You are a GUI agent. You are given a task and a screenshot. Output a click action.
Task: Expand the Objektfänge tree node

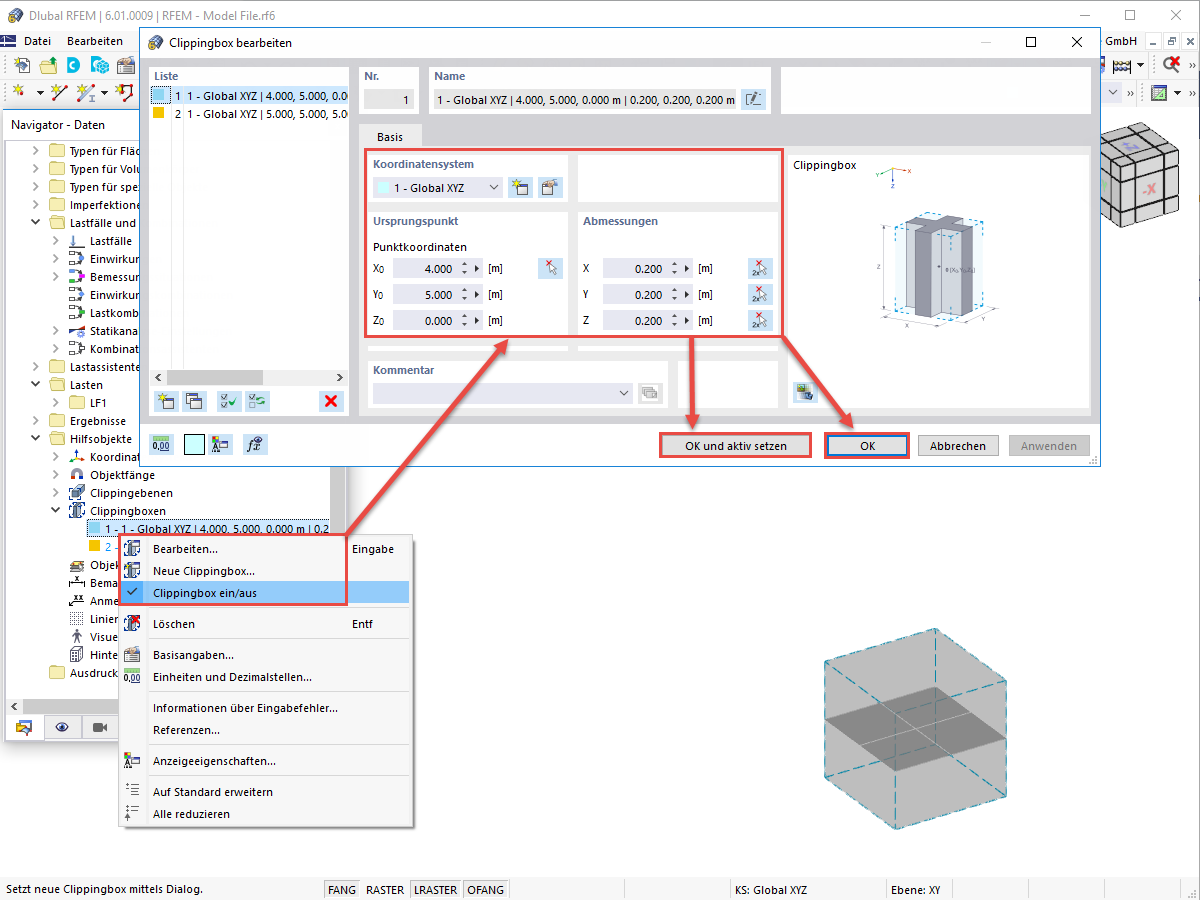coord(55,475)
